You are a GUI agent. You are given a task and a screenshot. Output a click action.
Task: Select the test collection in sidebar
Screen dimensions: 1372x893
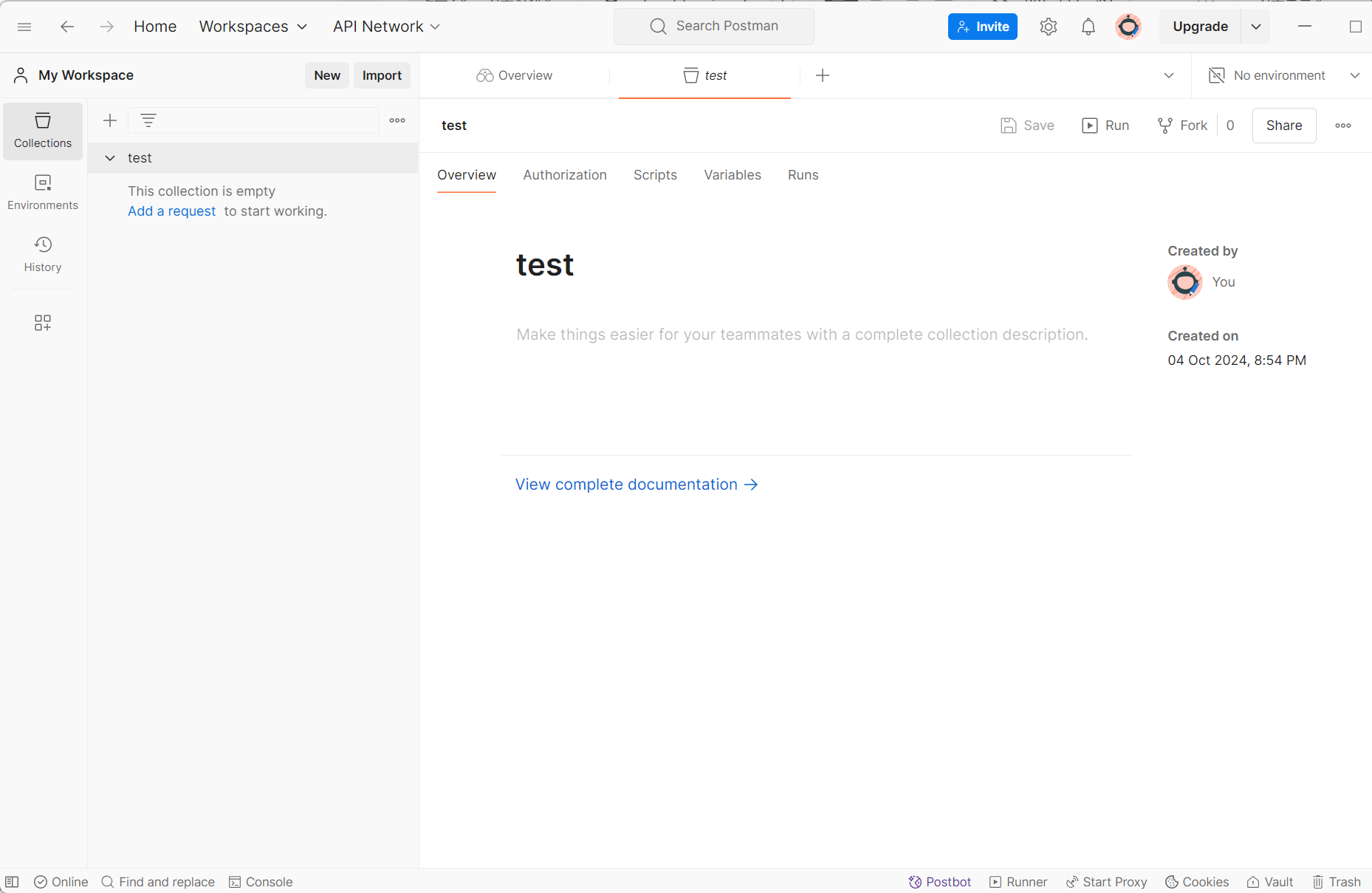click(253, 158)
